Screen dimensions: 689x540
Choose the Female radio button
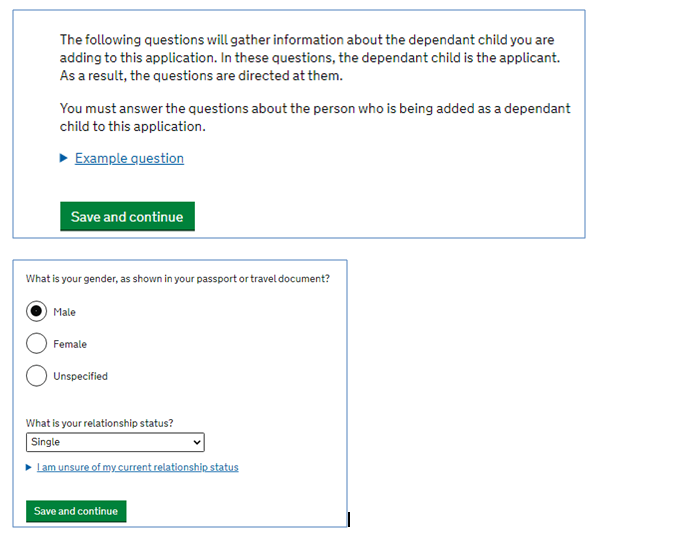[x=37, y=344]
